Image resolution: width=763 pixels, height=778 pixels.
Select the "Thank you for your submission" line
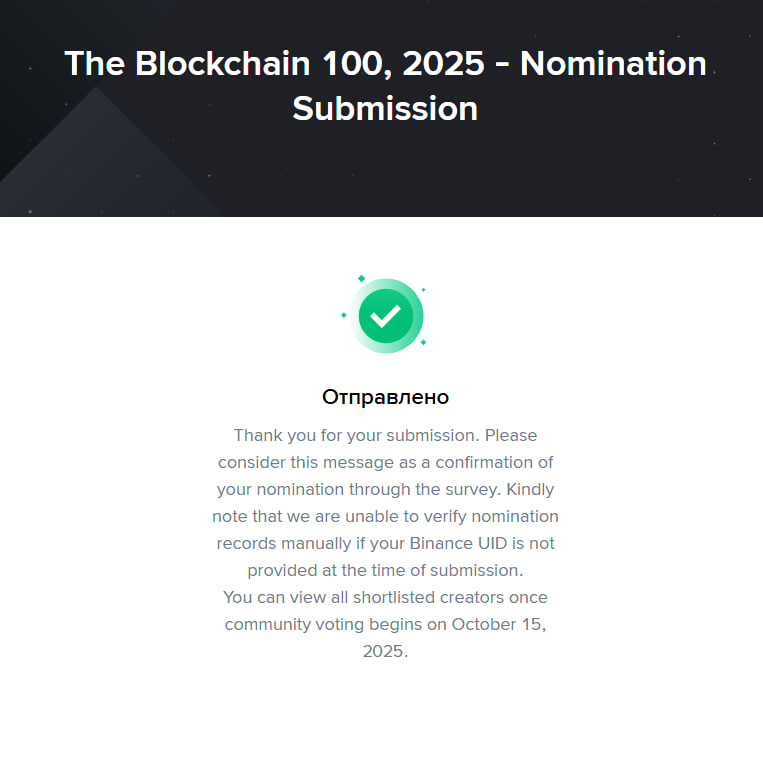point(385,436)
